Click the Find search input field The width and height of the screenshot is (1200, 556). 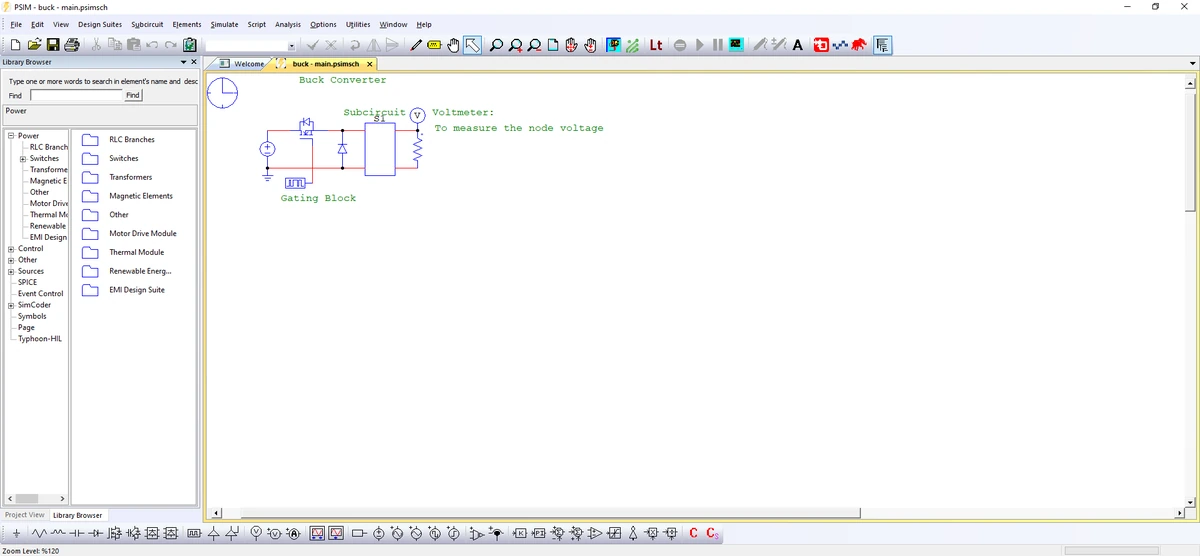point(76,95)
